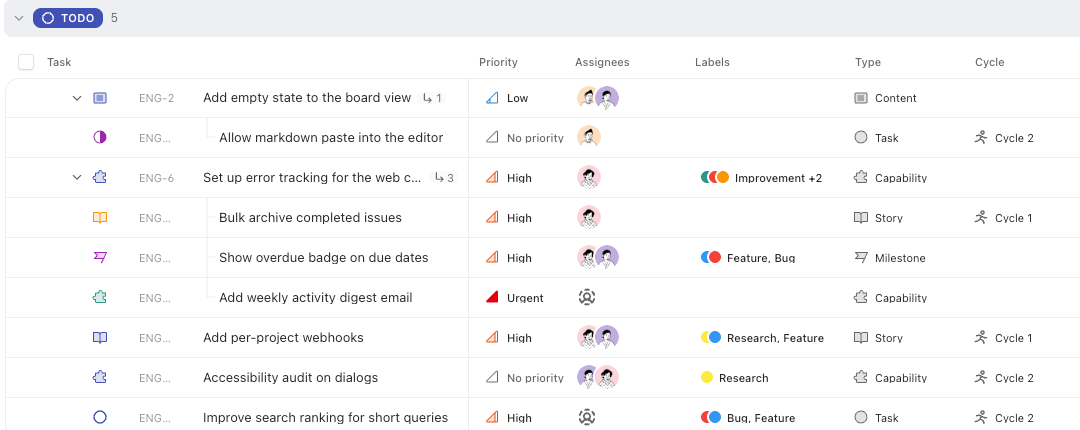Click the blue book icon for per-project webhooks
Viewport: 1080px width, 430px height.
click(100, 338)
